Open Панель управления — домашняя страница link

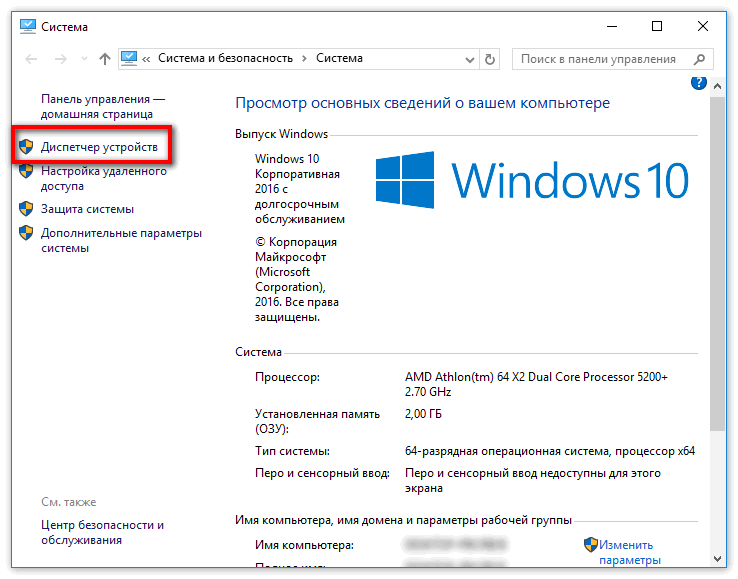coord(103,106)
